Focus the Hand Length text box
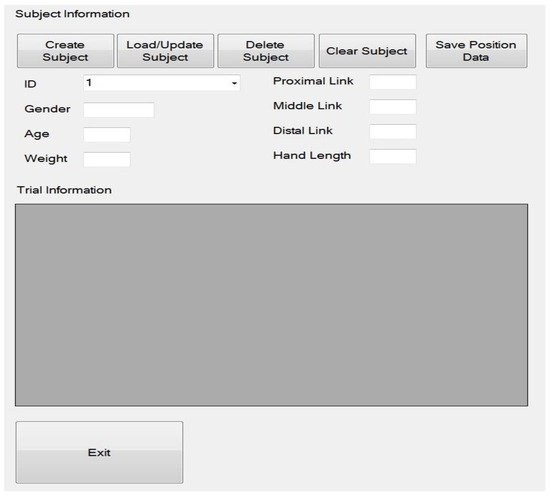Viewport: 550px width, 496px height. pos(393,156)
